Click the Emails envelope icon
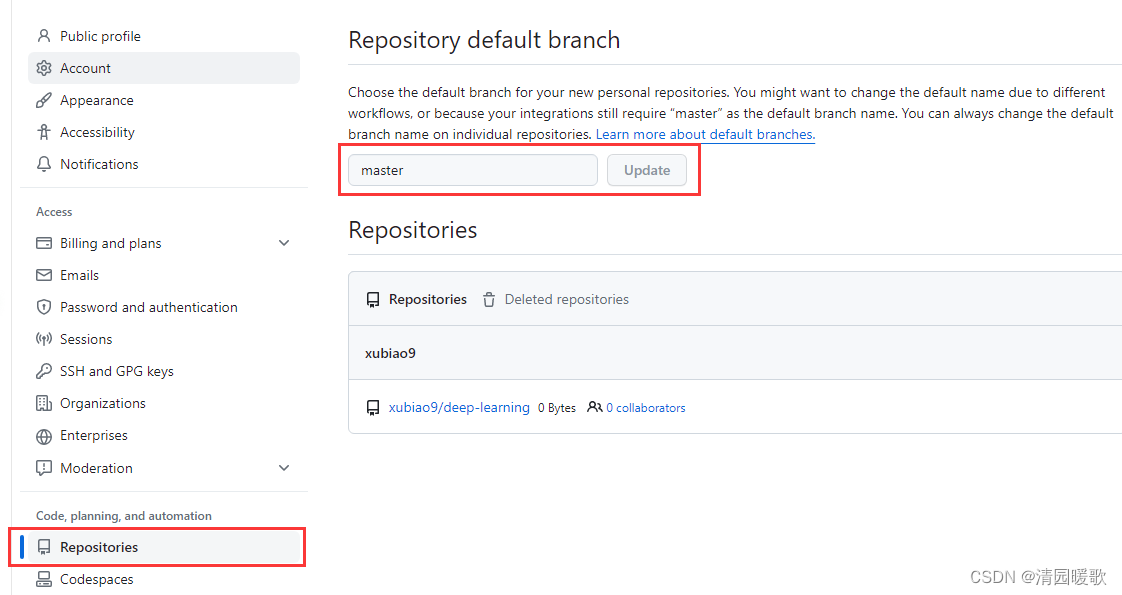Image resolution: width=1122 pixels, height=595 pixels. pyautogui.click(x=44, y=275)
